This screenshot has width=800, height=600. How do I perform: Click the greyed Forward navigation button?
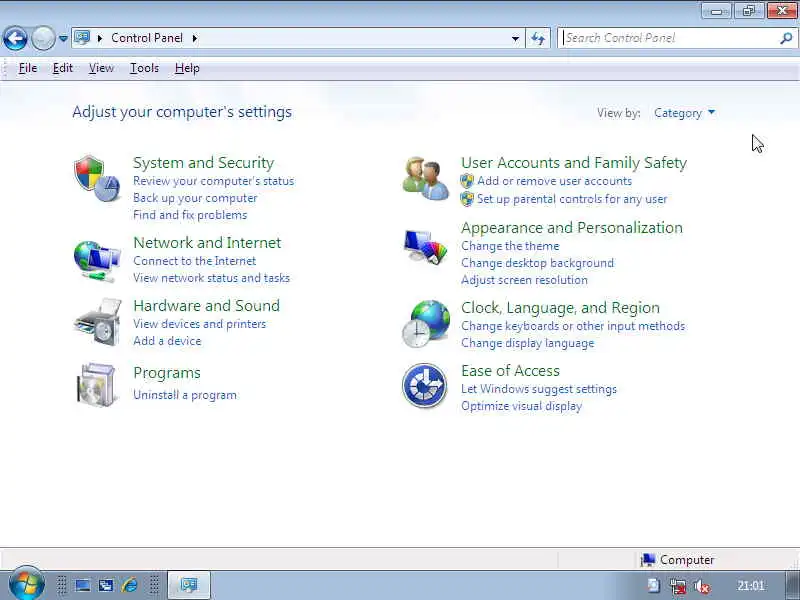pyautogui.click(x=43, y=38)
